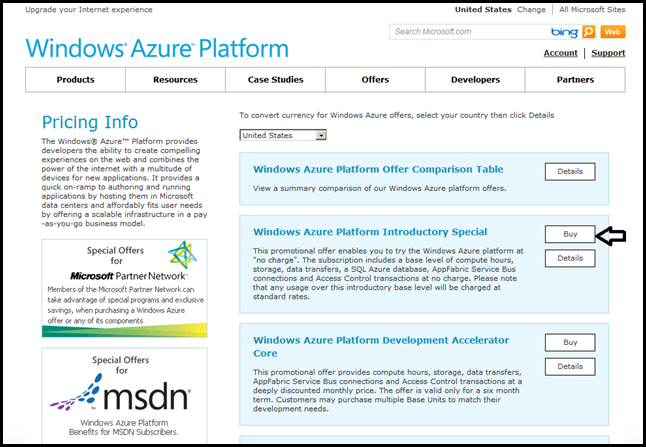Viewport: 646px width, 447px height.
Task: Open Windows Azure Platform Introductory Special title
Action: [x=370, y=232]
